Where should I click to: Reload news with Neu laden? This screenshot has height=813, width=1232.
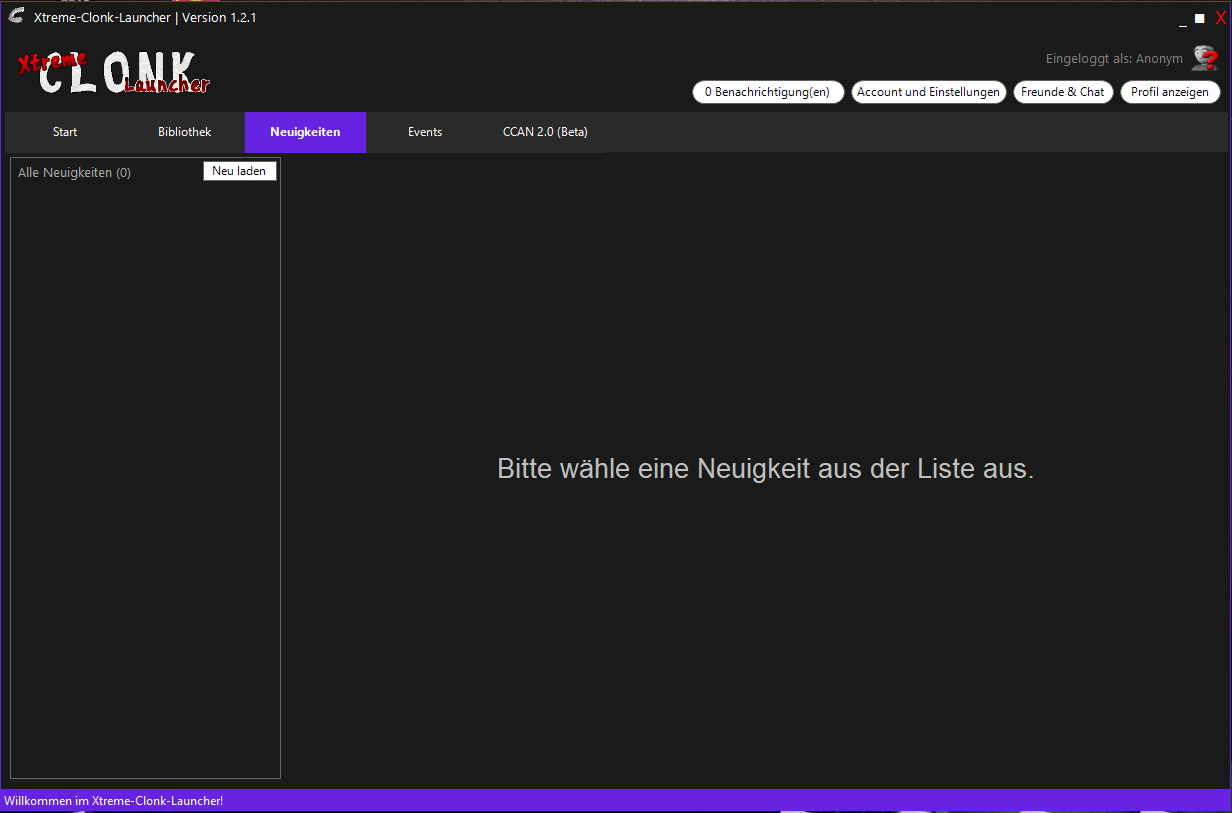[x=240, y=171]
